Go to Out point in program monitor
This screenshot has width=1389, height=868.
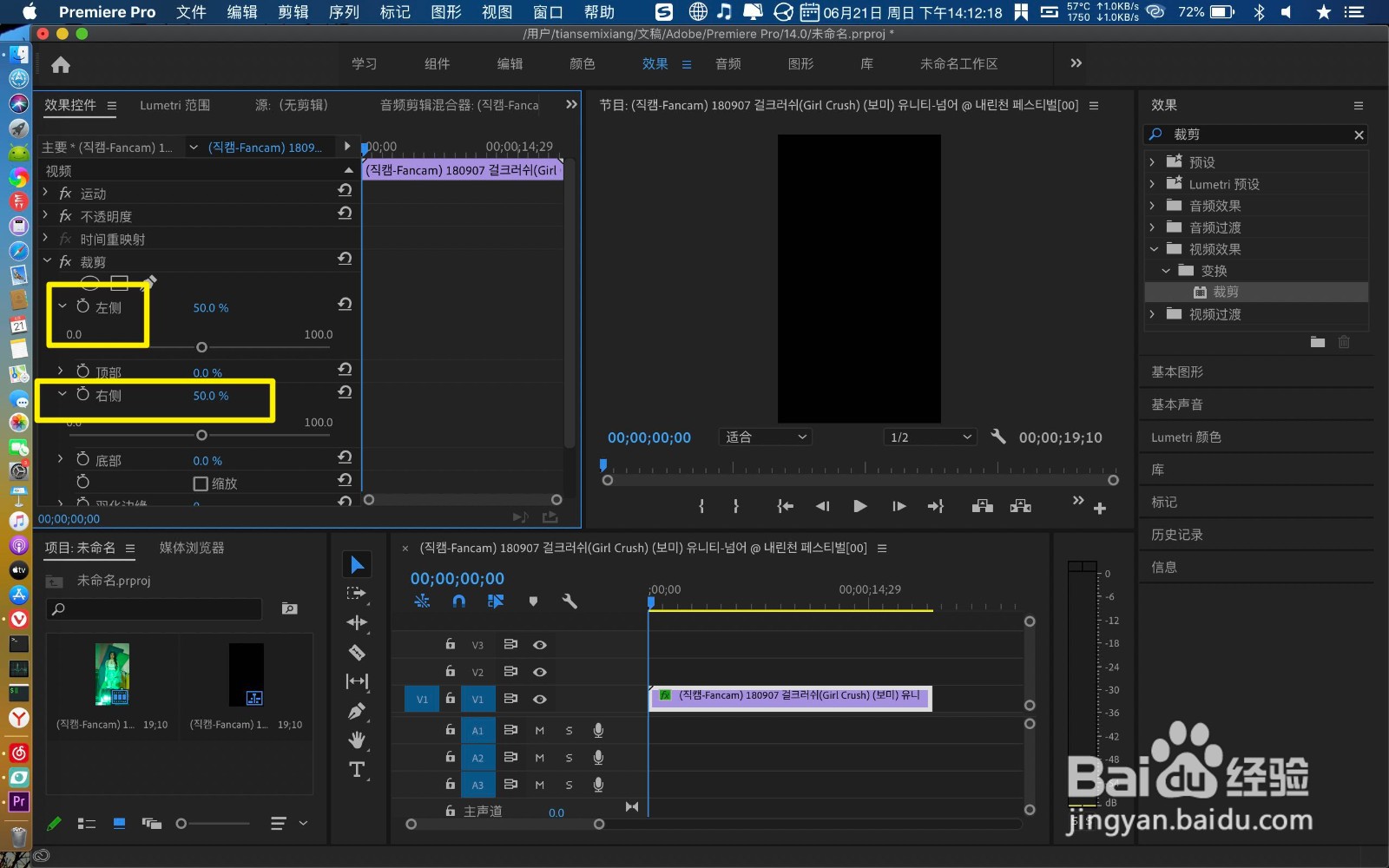coord(936,506)
